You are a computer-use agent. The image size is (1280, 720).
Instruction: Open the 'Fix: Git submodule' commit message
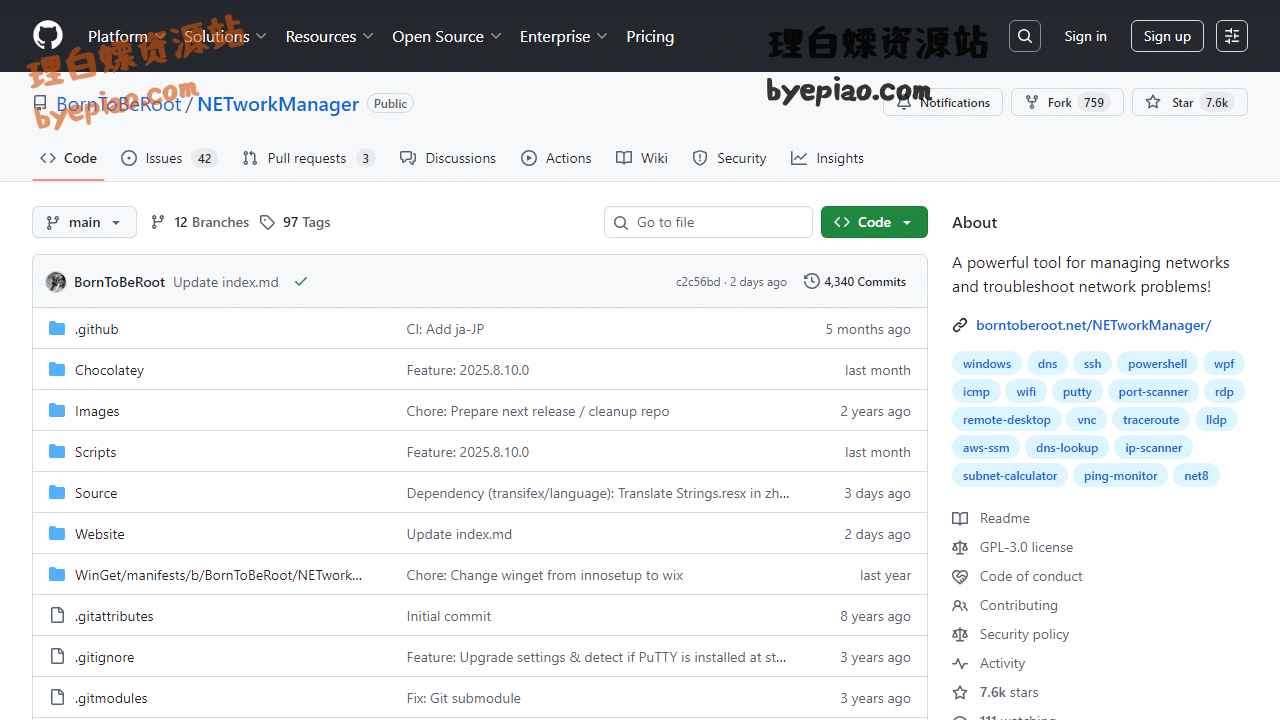[x=463, y=698]
